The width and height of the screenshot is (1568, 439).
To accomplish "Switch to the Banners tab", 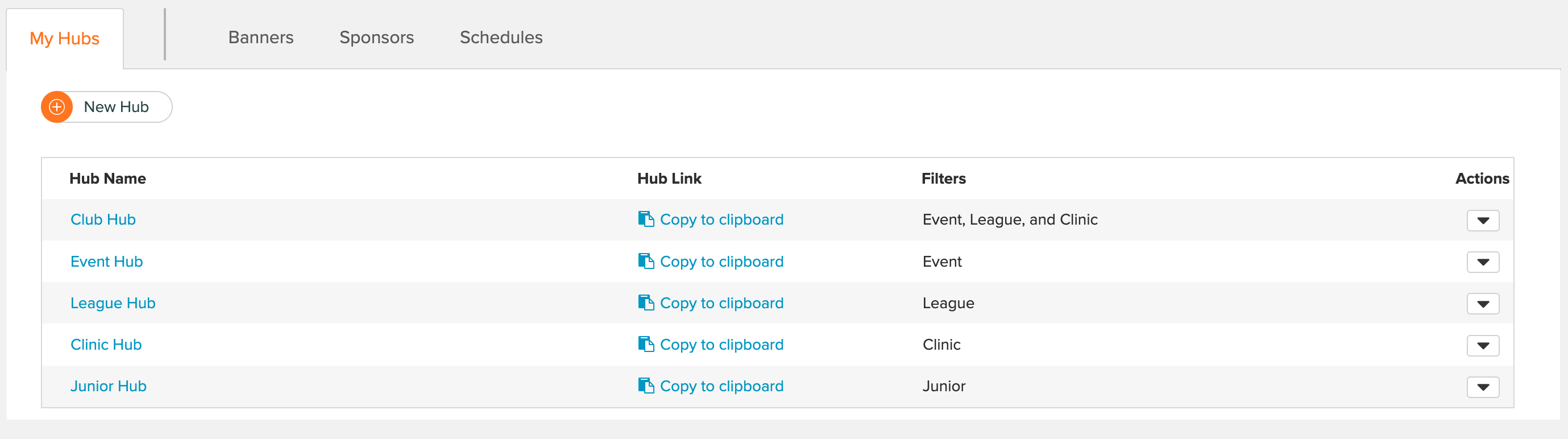I will tap(260, 38).
